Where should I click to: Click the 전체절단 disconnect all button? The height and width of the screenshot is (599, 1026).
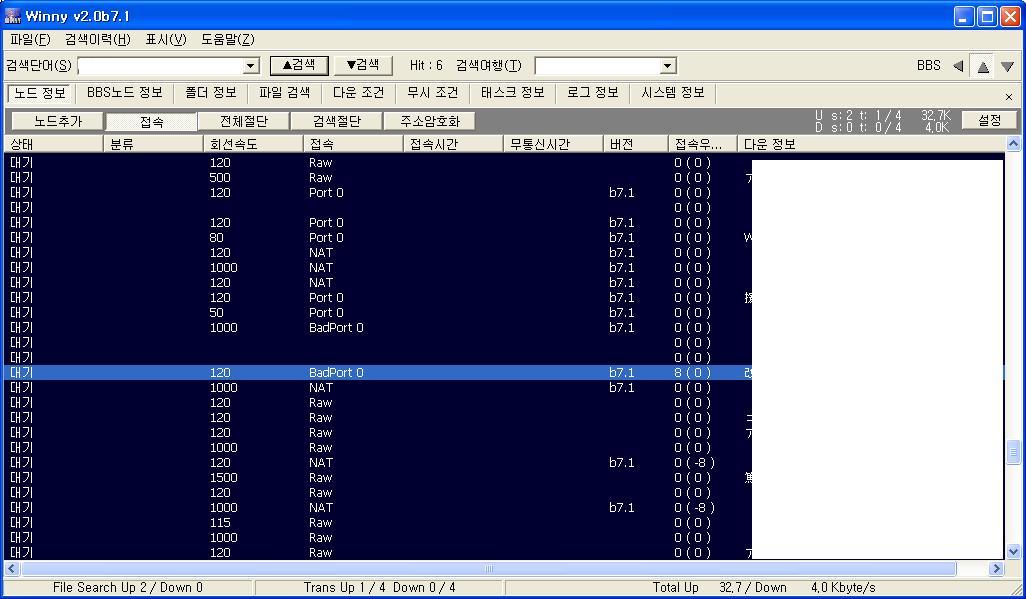tap(244, 121)
